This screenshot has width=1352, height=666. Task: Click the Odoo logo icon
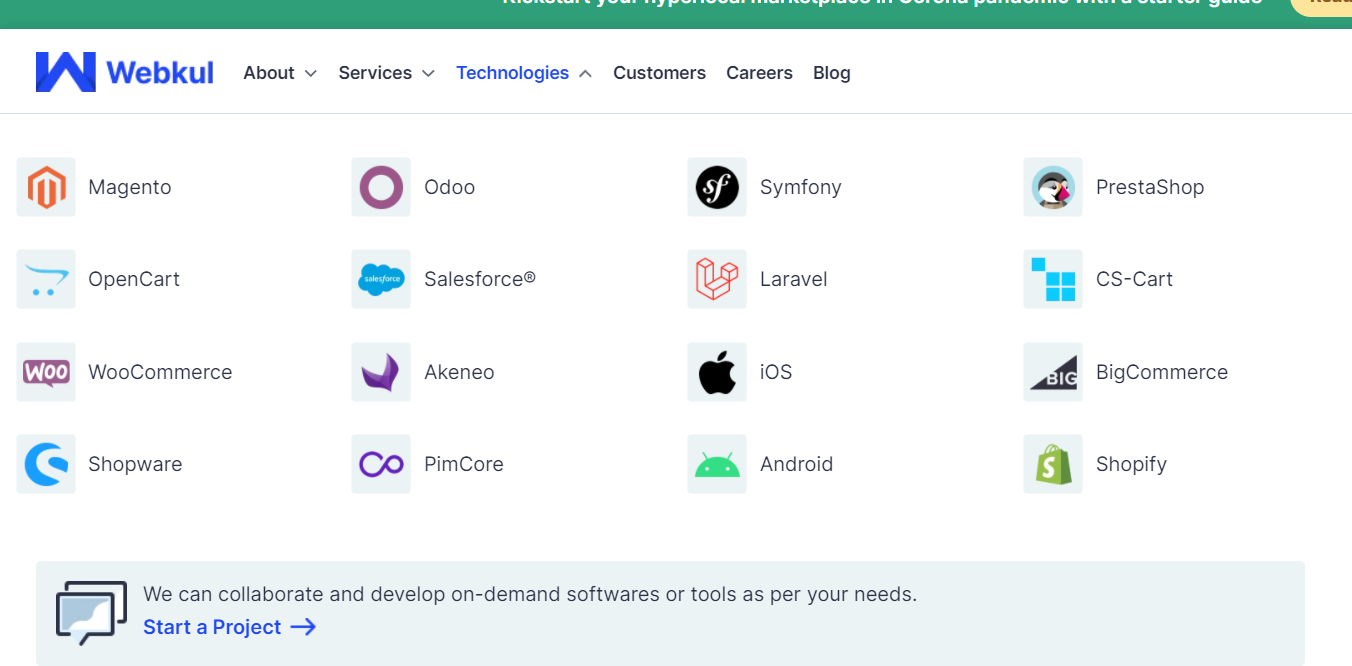click(x=381, y=187)
